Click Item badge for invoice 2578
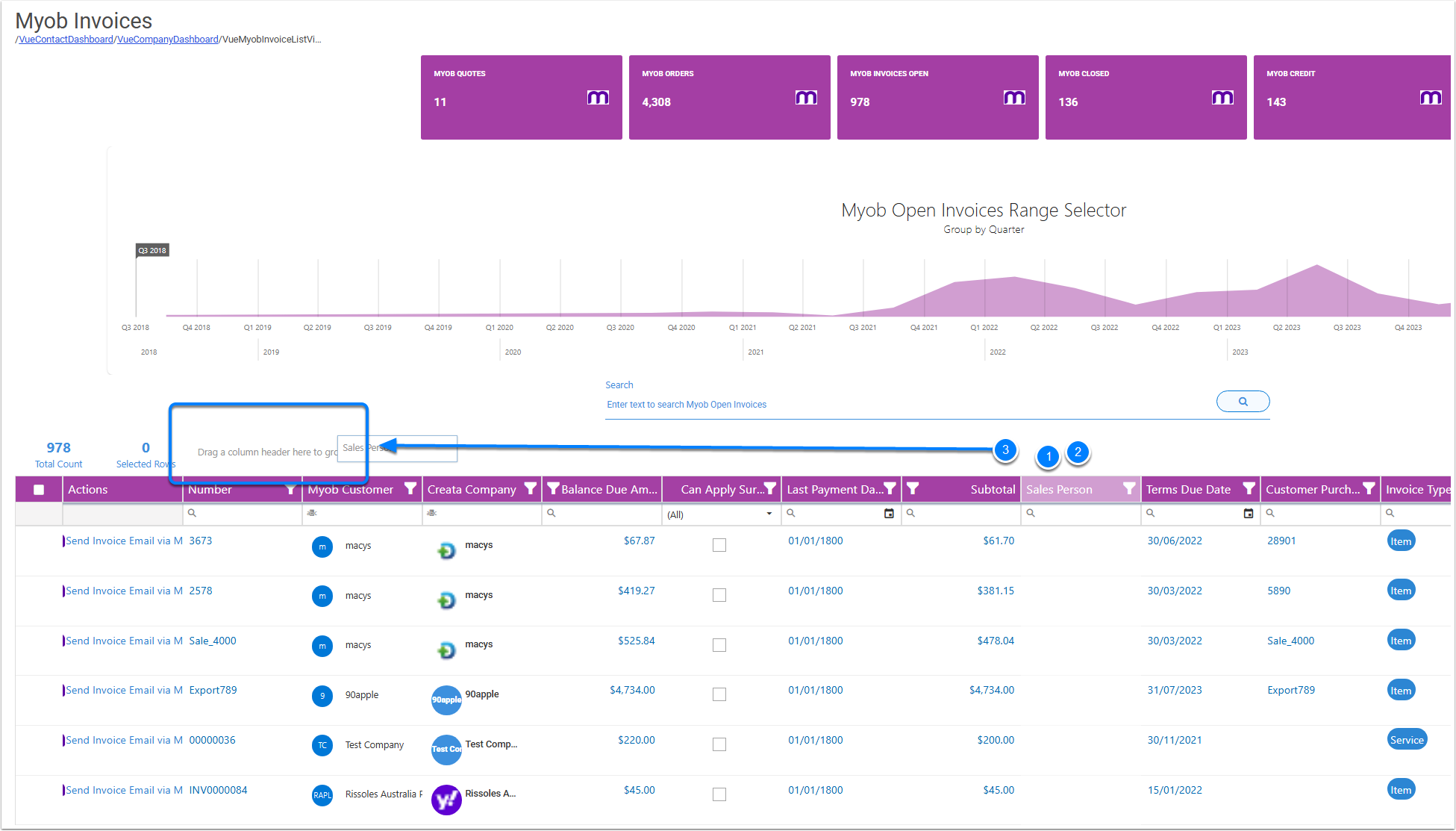This screenshot has height=831, width=1456. pyautogui.click(x=1401, y=591)
